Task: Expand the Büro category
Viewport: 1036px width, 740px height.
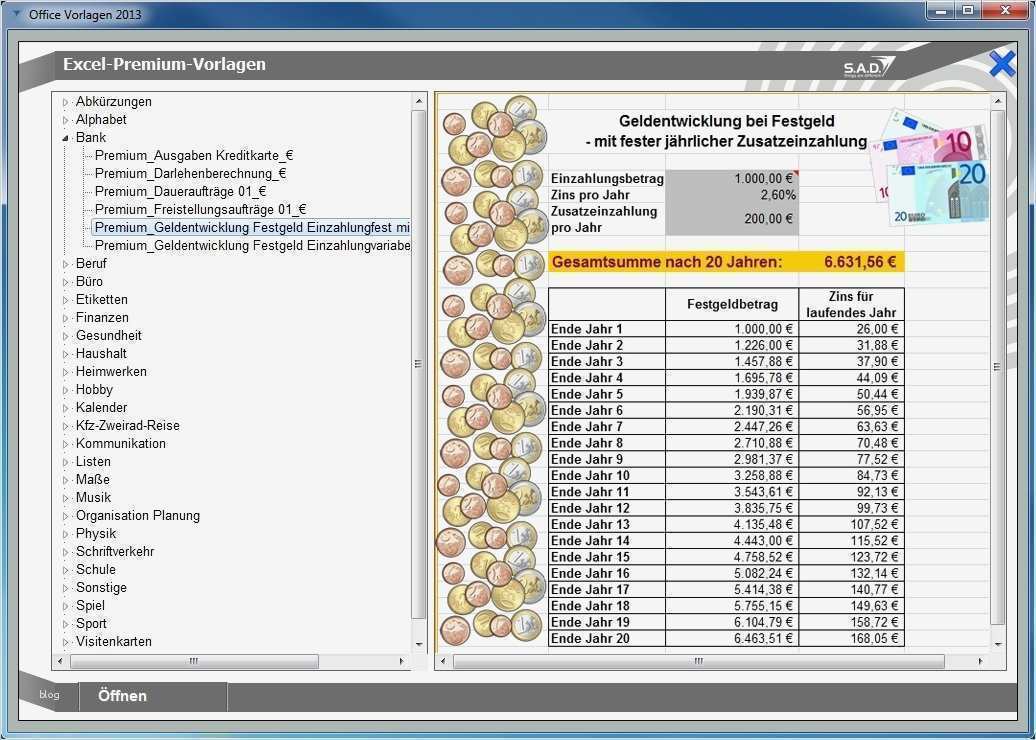Action: pyautogui.click(x=65, y=282)
